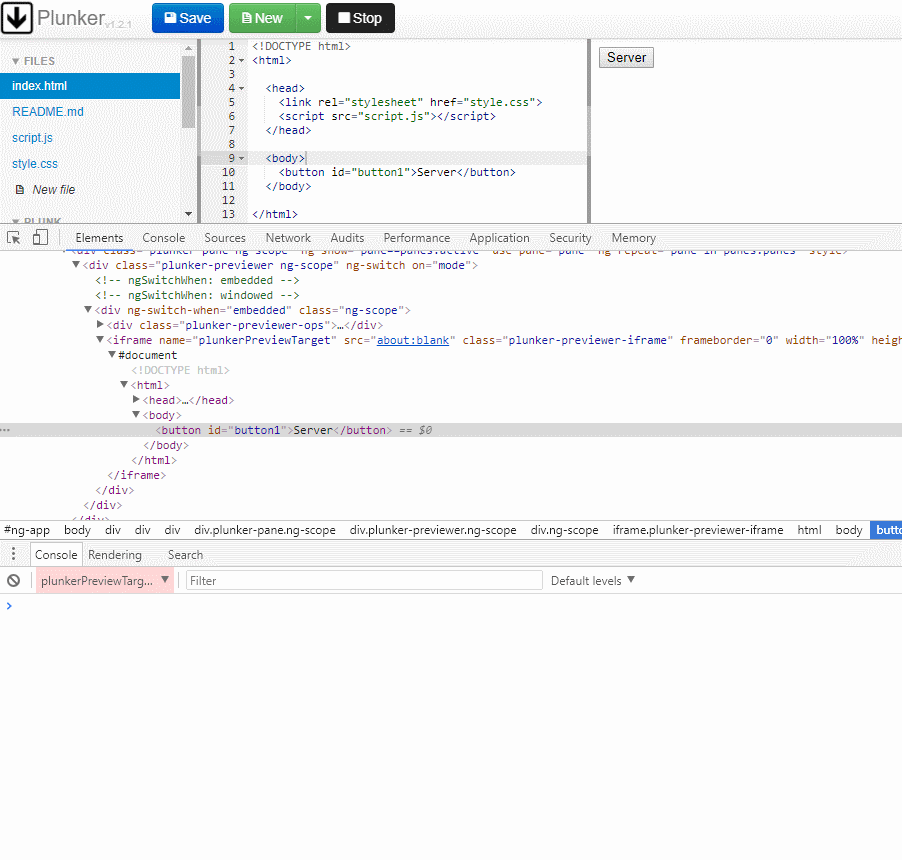Select the inspect element picker icon
The image size is (902, 860).
coord(13,237)
